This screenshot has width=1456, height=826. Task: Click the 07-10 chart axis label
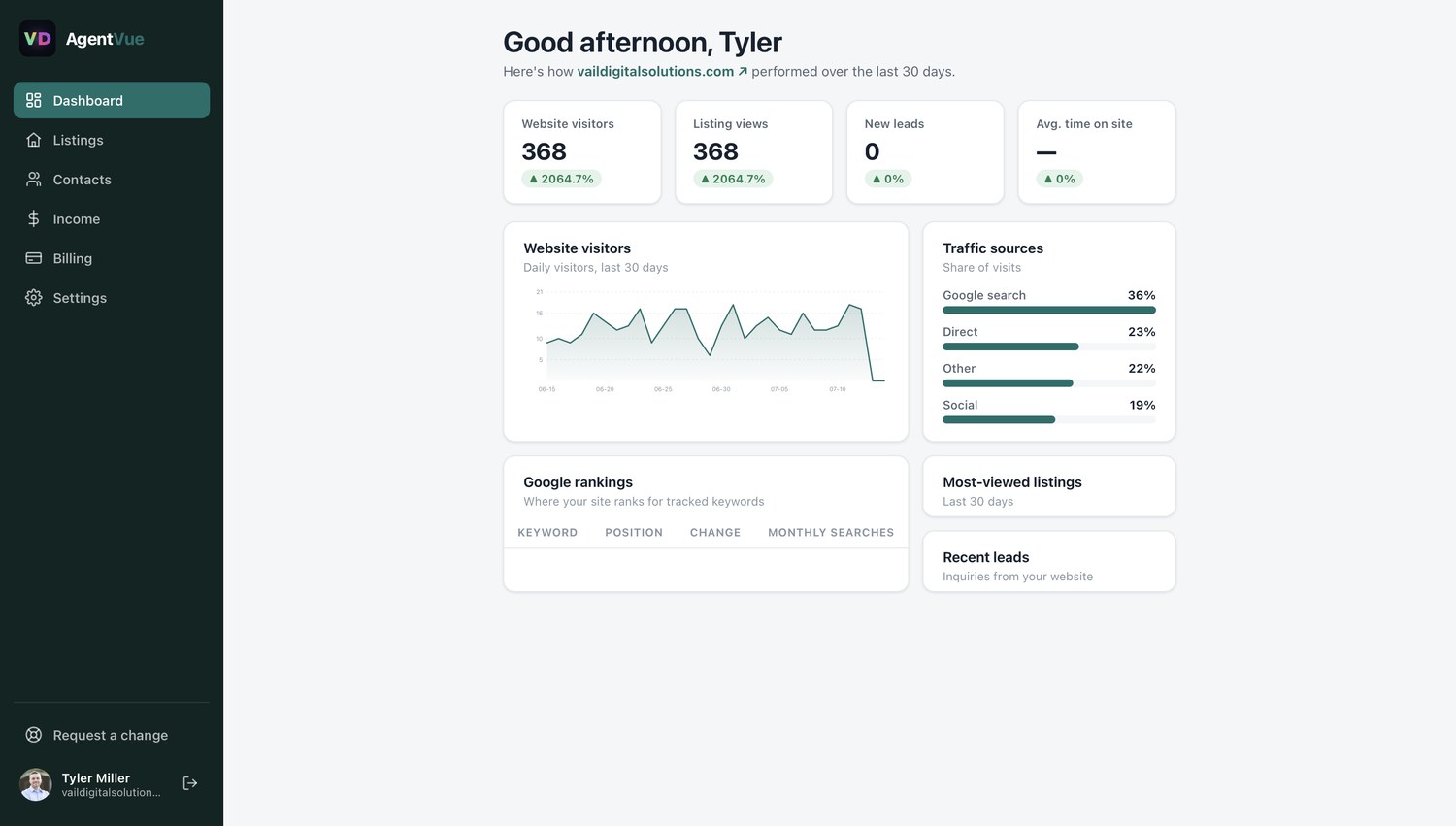[x=838, y=389]
